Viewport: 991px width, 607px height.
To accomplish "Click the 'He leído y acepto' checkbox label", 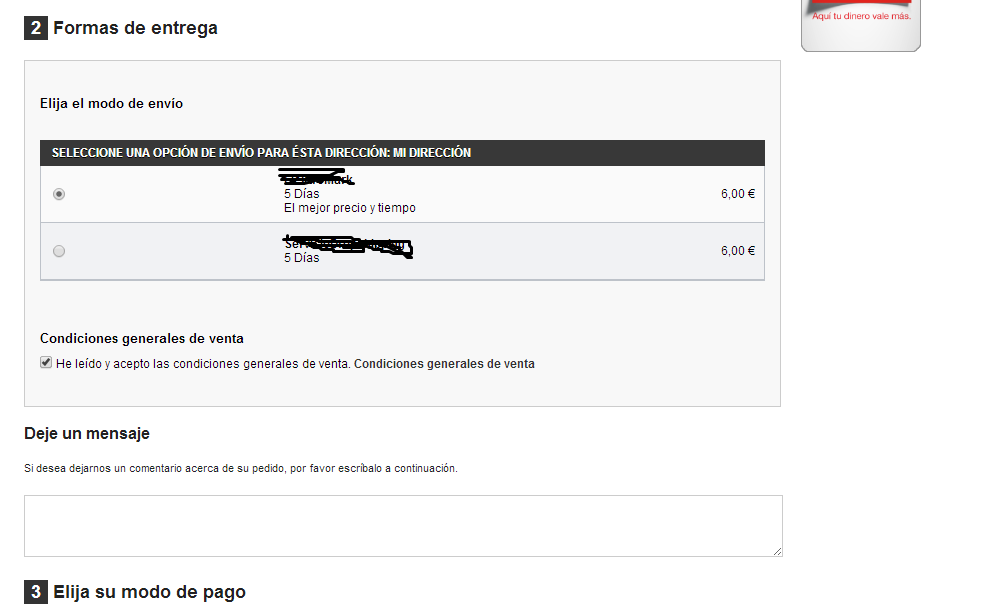I will coord(203,364).
